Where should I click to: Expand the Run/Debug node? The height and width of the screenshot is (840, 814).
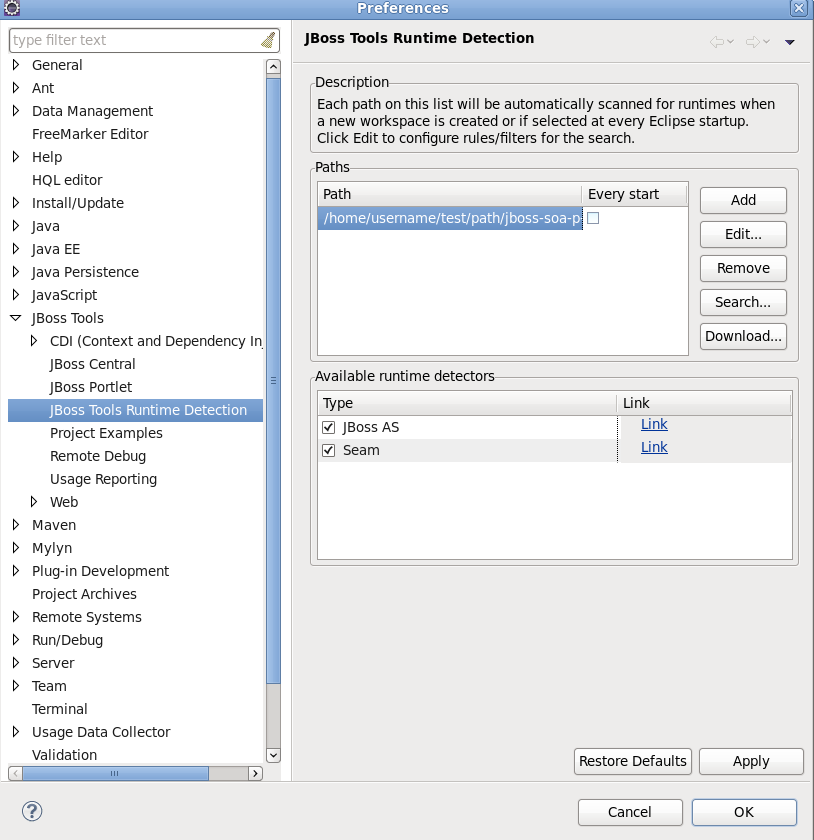16,640
